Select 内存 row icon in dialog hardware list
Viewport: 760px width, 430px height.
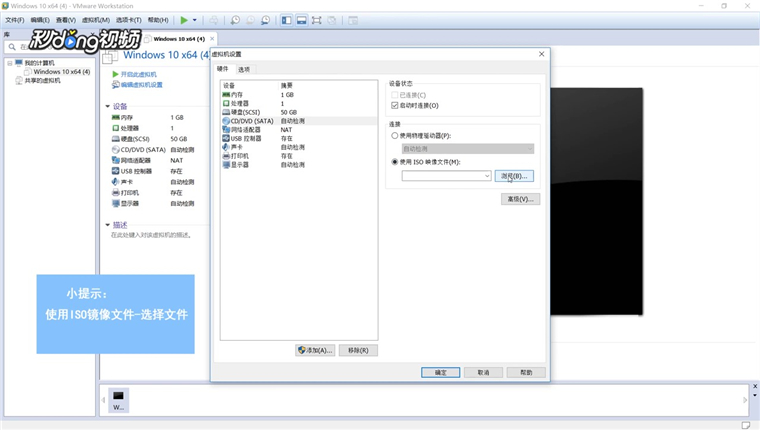[x=226, y=95]
